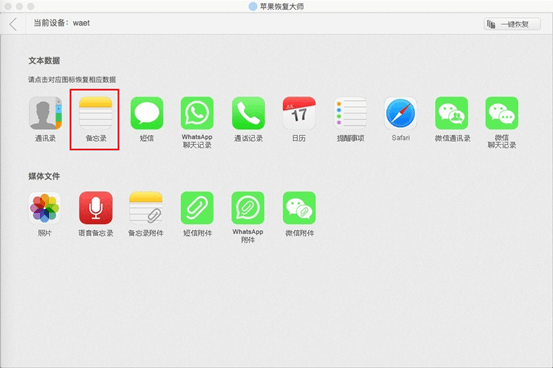Image resolution: width=553 pixels, height=368 pixels.
Task: Click the 微信附件 WeChat attachments icon
Action: [x=299, y=208]
